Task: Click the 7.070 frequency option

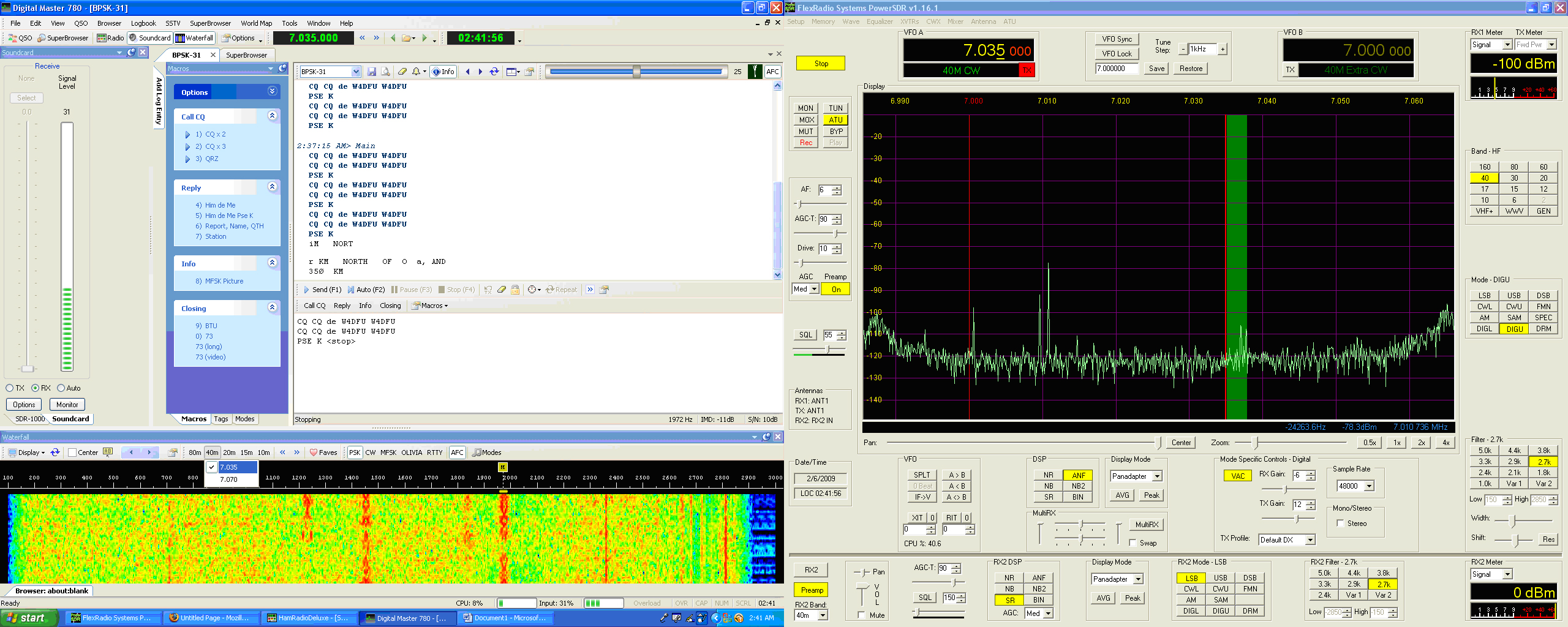Action: (x=229, y=479)
